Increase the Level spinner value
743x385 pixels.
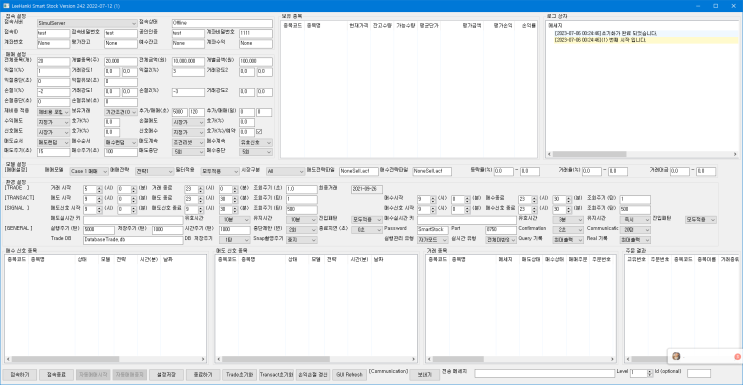coord(650,371)
